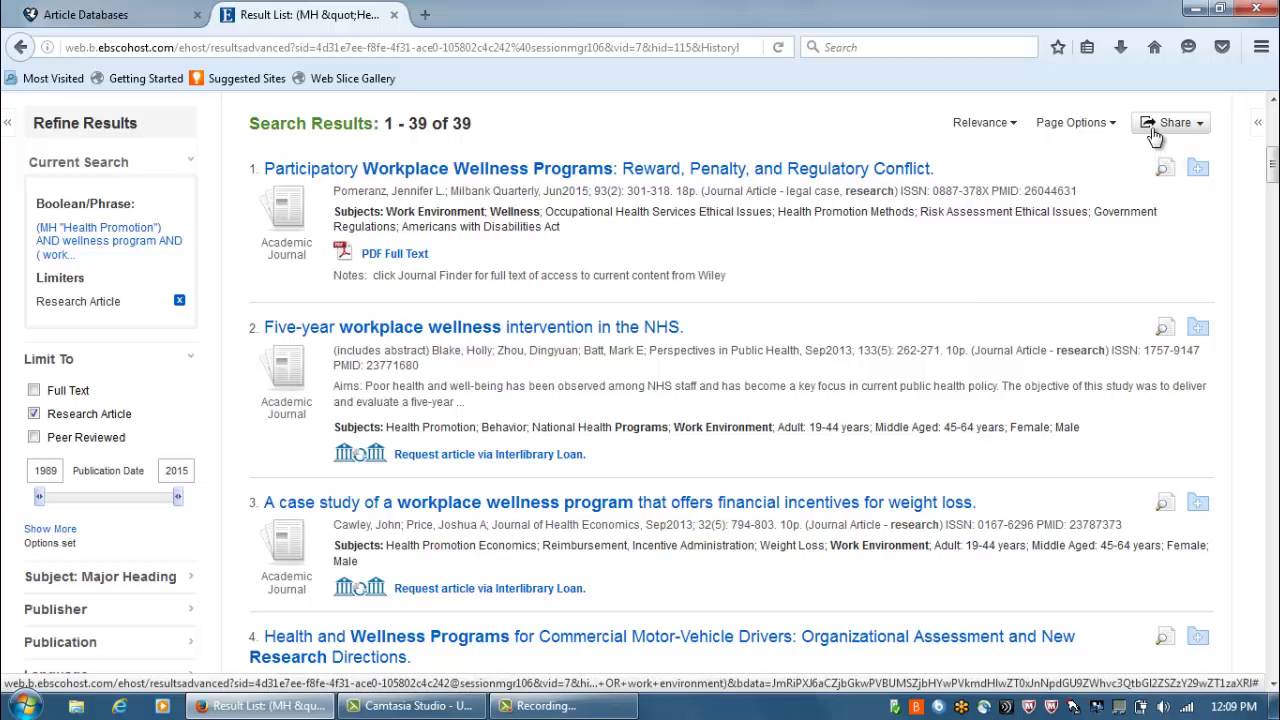Viewport: 1280px width, 720px height.
Task: Collapse the Current Search section
Action: 190,160
